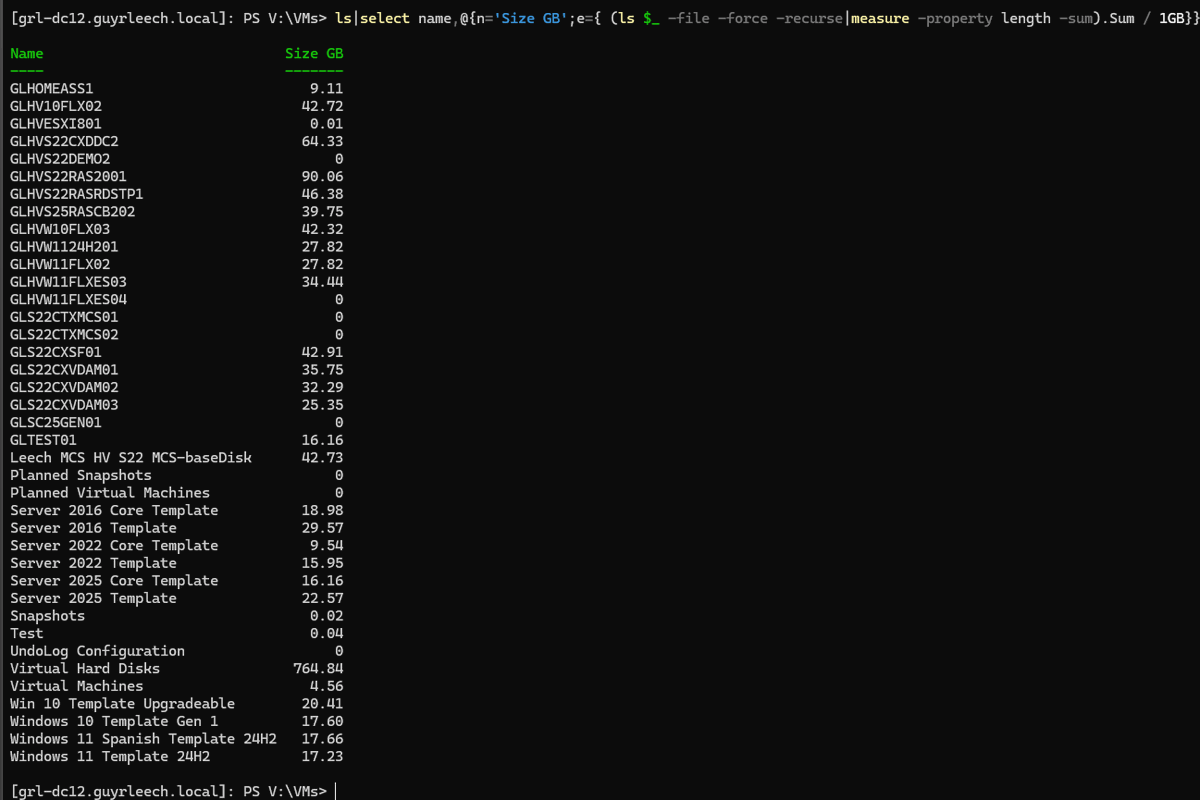This screenshot has width=1200, height=800.
Task: Click the '1GB' literal in the command
Action: [x=1171, y=19]
